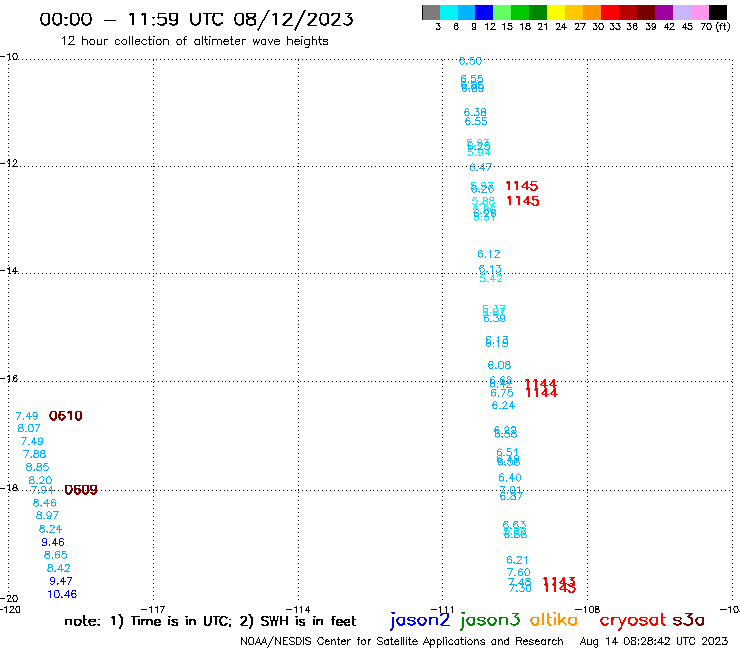
Task: Click the cyan swatch in the color scale
Action: click(x=449, y=12)
